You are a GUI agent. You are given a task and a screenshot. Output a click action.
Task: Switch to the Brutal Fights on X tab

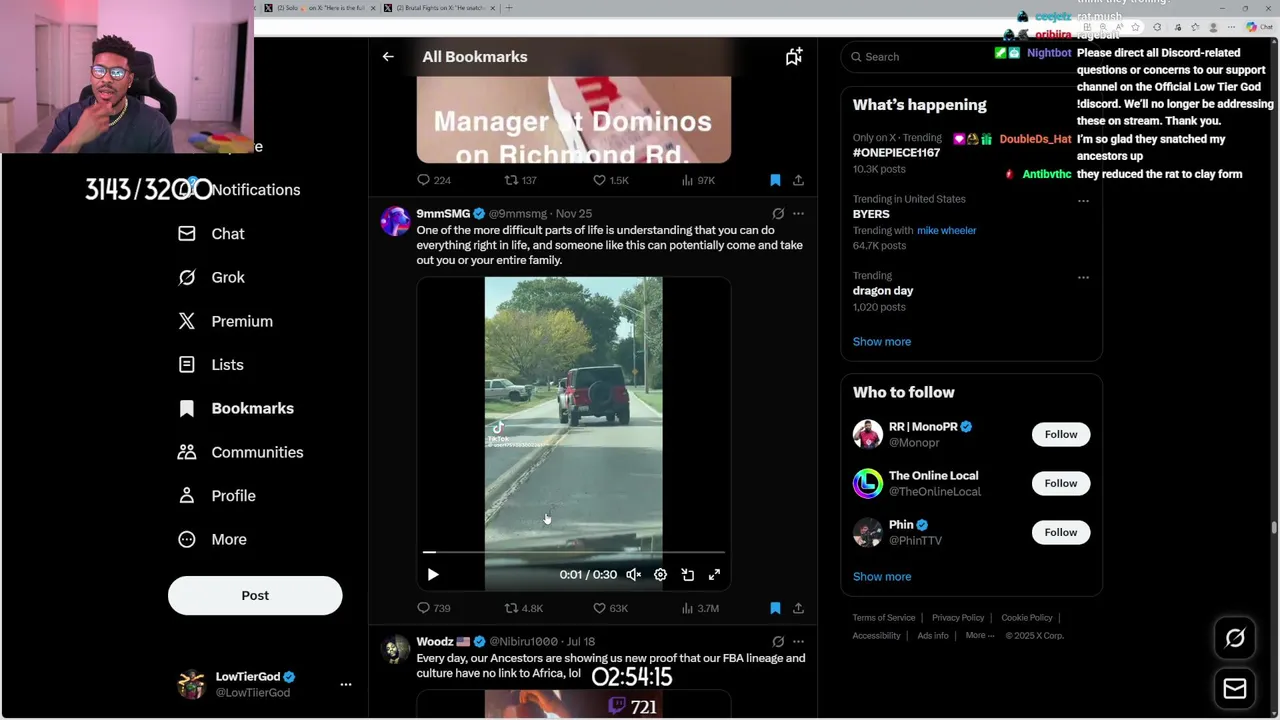click(x=440, y=8)
